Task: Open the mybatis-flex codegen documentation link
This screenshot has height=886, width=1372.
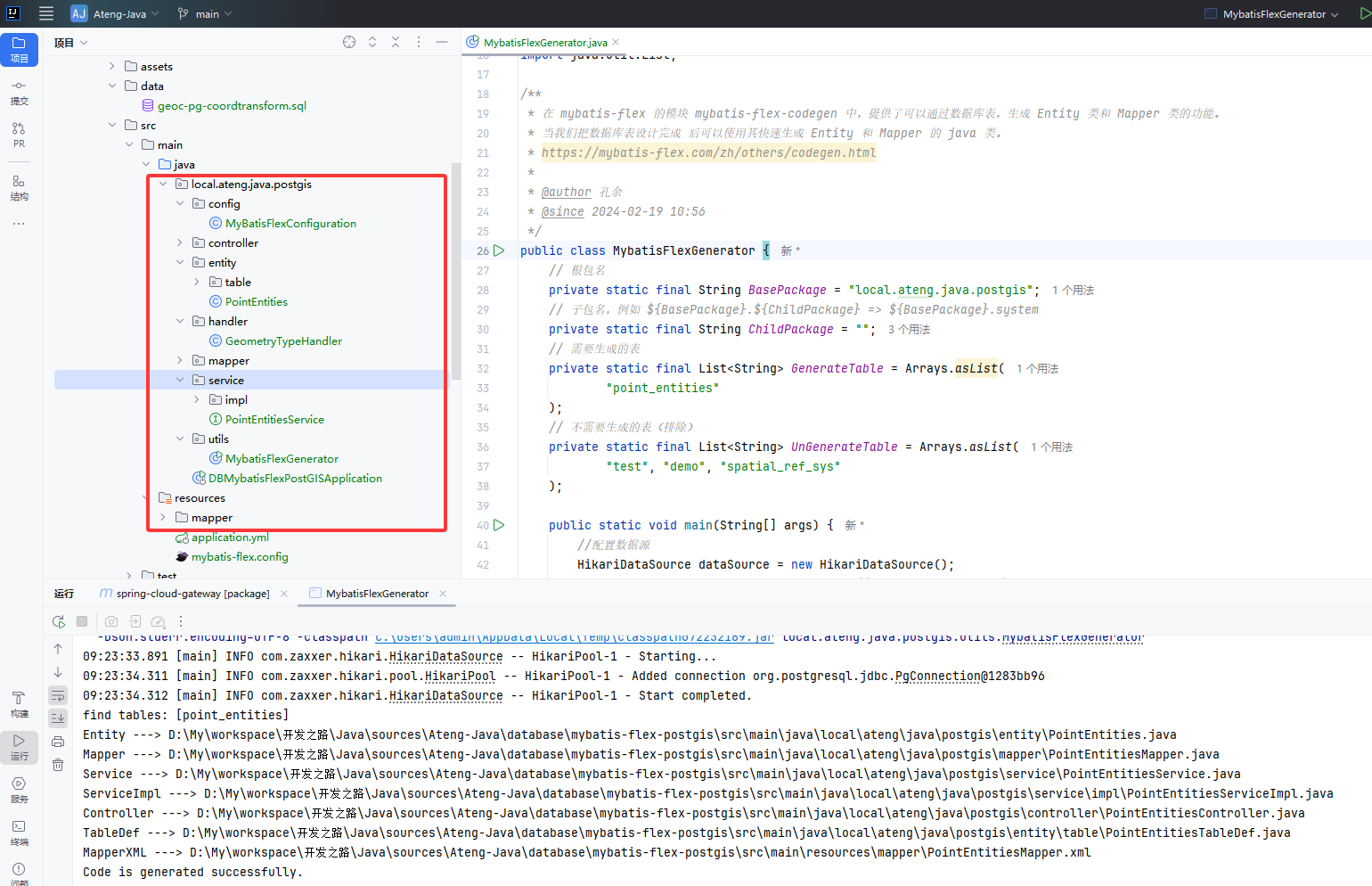Action: pos(708,152)
